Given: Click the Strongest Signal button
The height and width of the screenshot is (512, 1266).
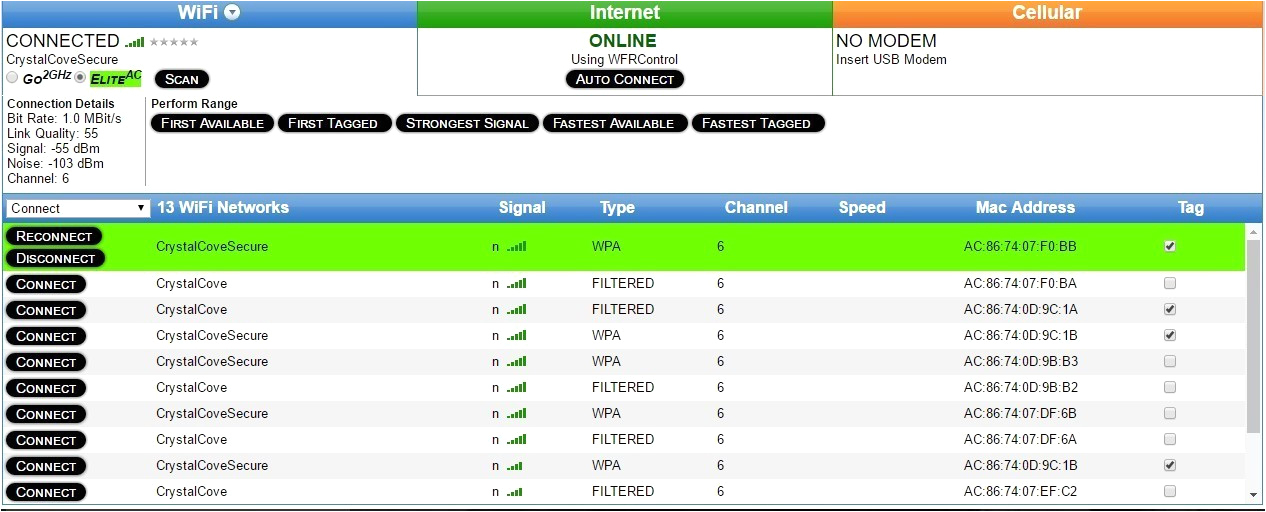Looking at the screenshot, I should pos(467,123).
